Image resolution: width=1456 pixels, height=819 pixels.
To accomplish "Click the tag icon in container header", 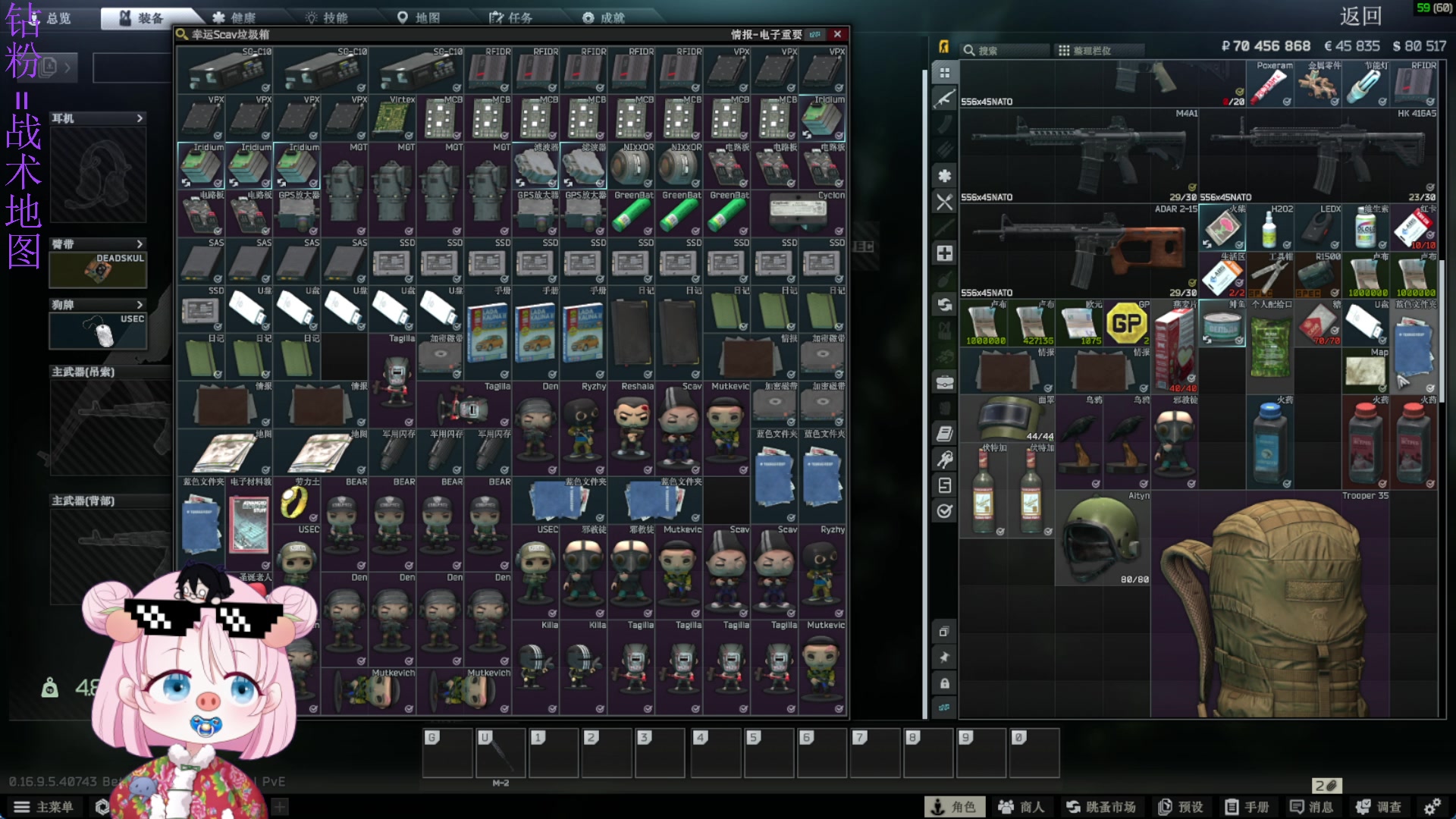I will pyautogui.click(x=814, y=34).
